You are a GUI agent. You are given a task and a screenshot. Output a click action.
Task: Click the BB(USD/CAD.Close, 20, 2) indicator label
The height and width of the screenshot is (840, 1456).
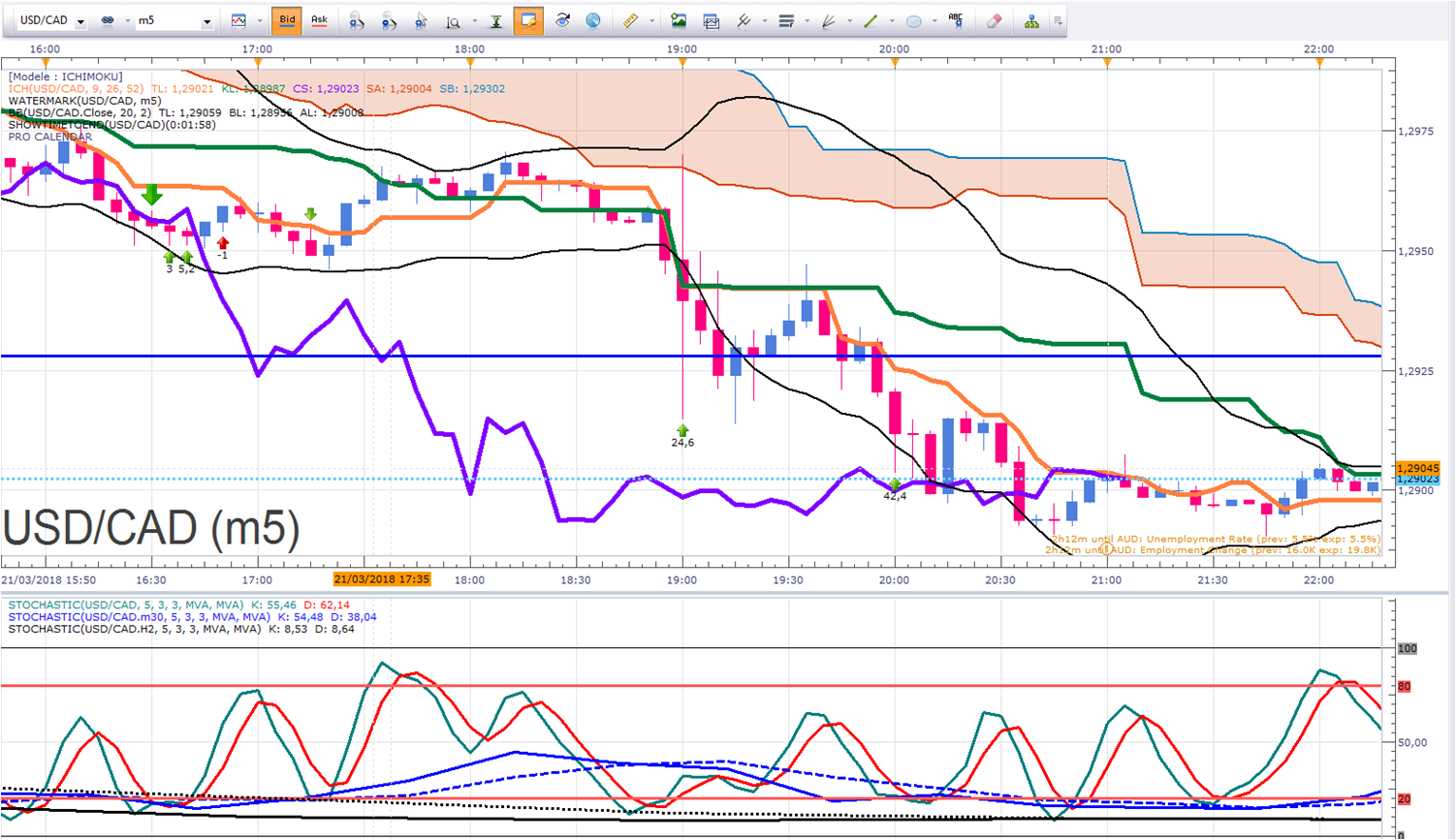[x=79, y=112]
